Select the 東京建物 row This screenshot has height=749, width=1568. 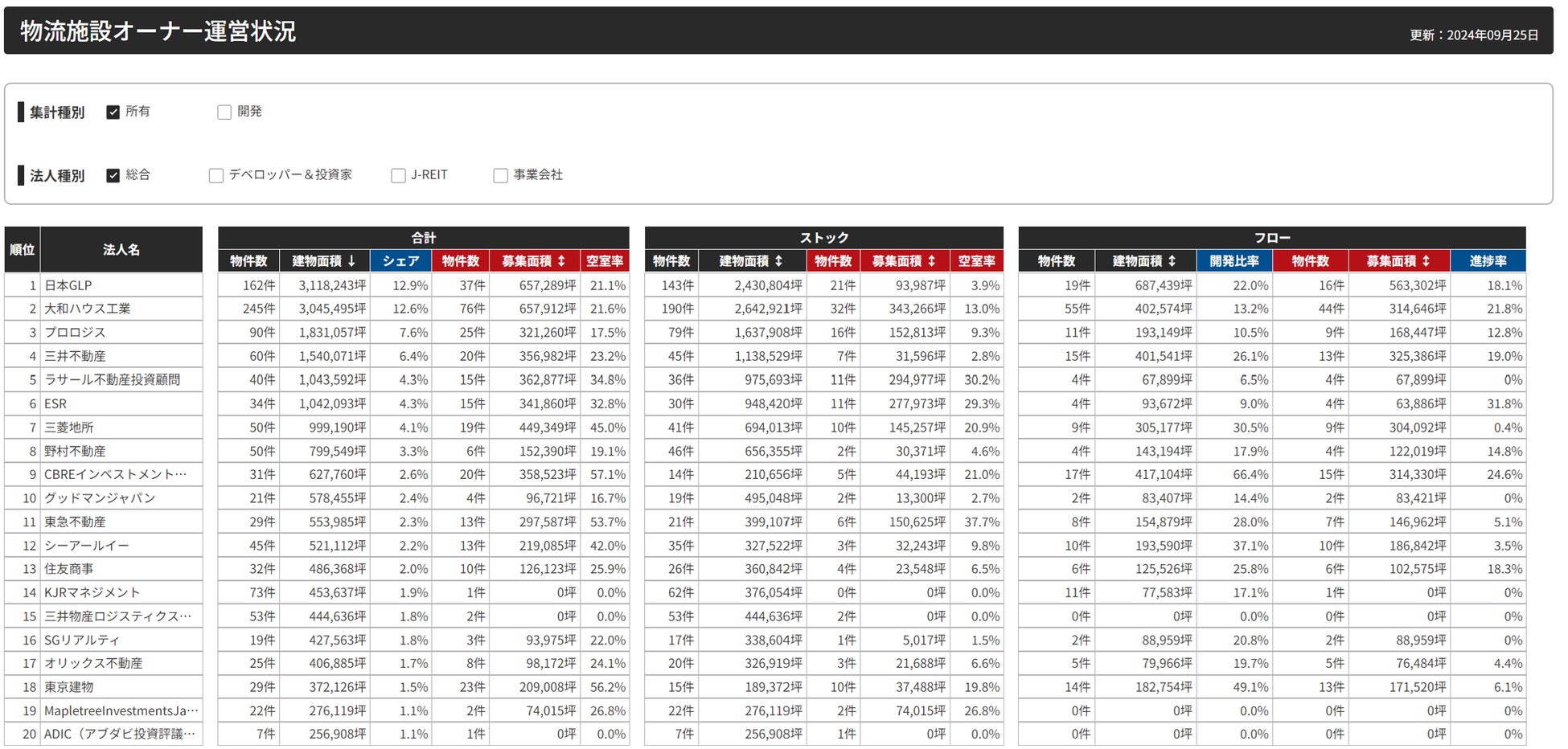(68, 687)
